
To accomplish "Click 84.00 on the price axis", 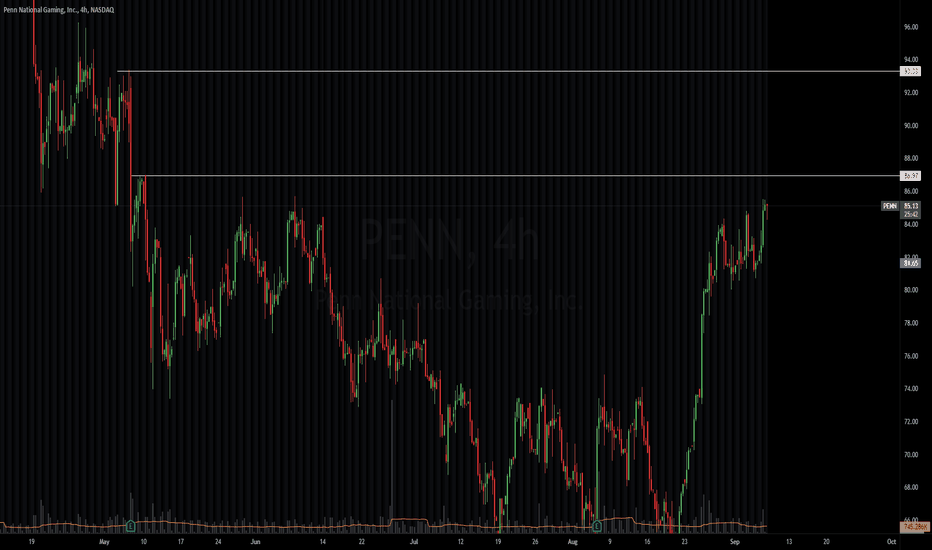I will pyautogui.click(x=911, y=225).
